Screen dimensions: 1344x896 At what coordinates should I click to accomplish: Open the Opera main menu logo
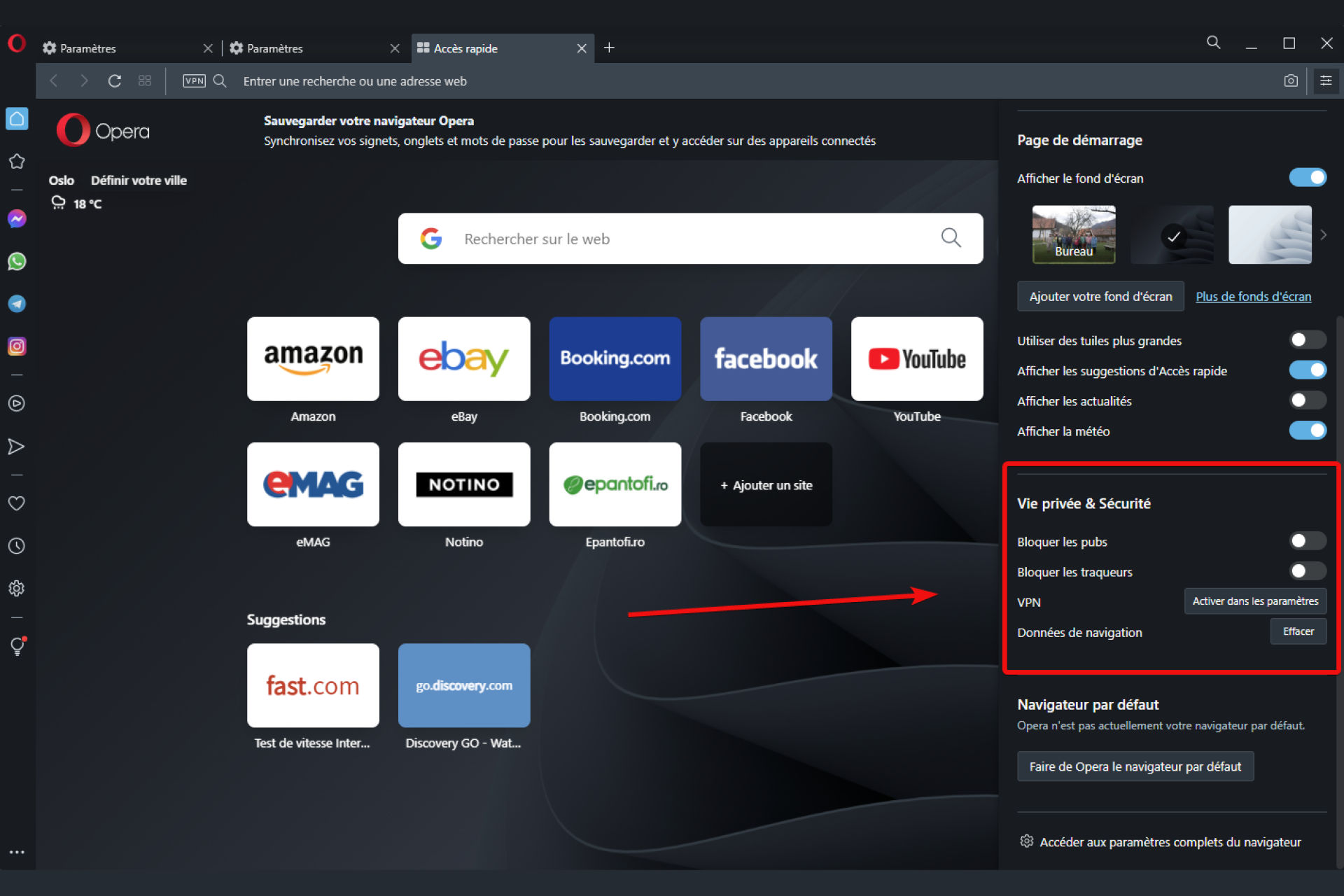17,43
